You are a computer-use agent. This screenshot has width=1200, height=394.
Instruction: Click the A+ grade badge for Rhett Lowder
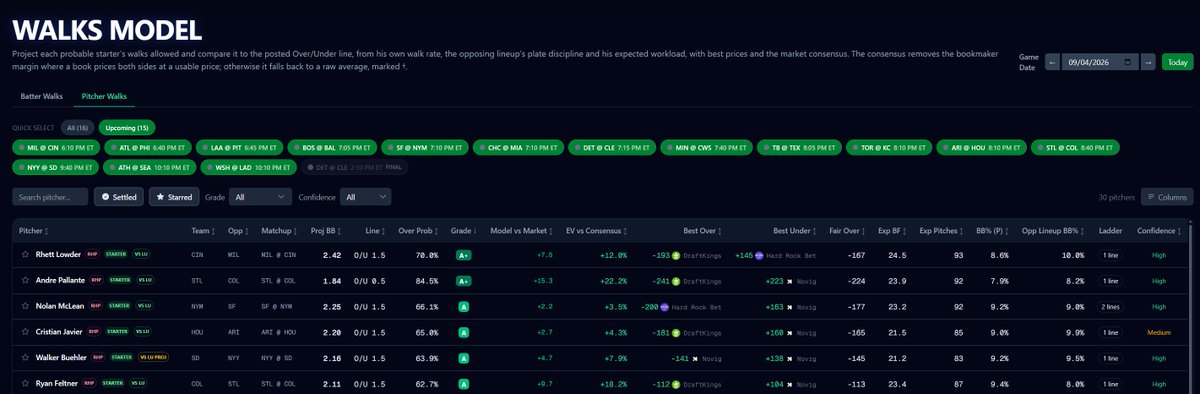[463, 255]
